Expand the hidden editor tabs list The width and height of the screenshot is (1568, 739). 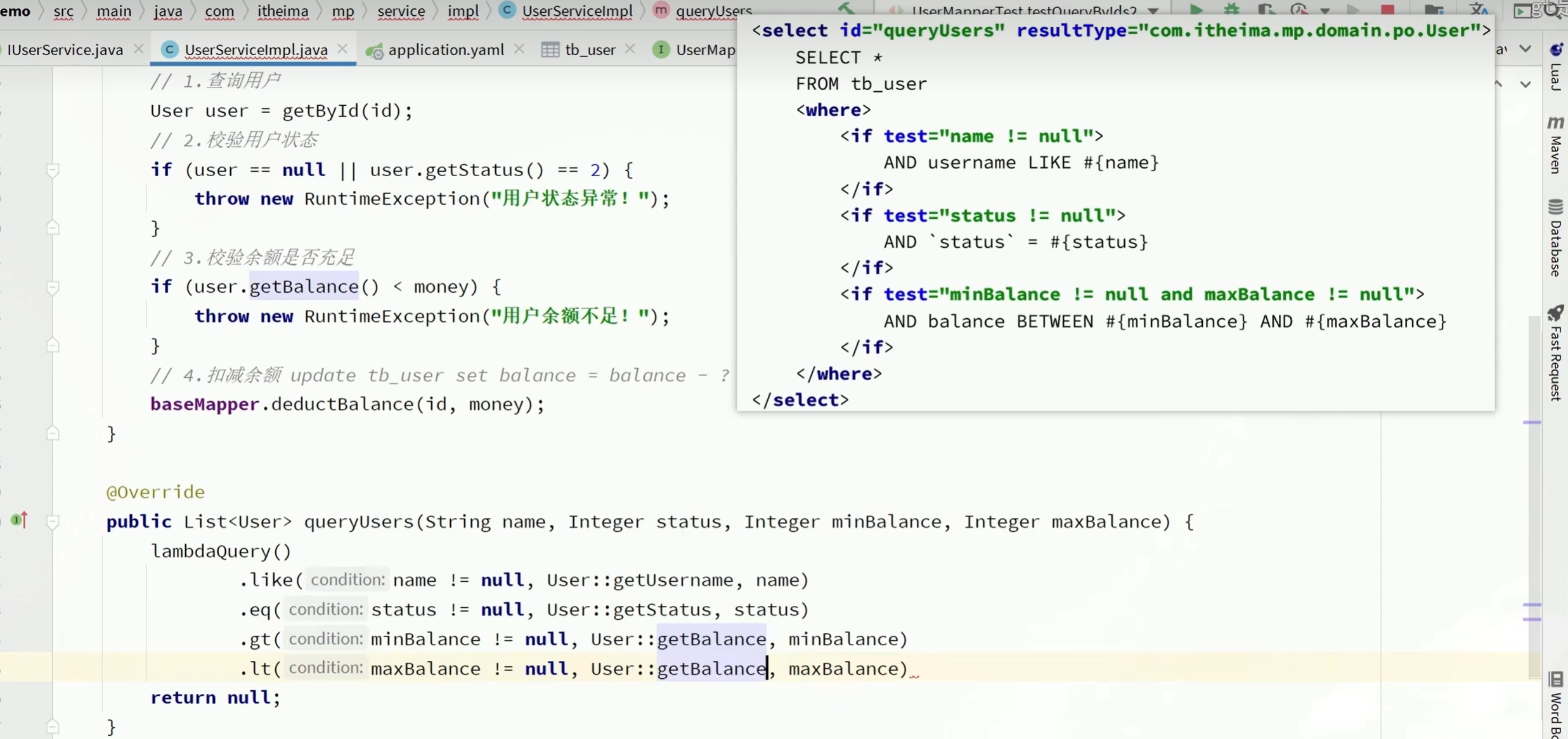tap(1526, 49)
